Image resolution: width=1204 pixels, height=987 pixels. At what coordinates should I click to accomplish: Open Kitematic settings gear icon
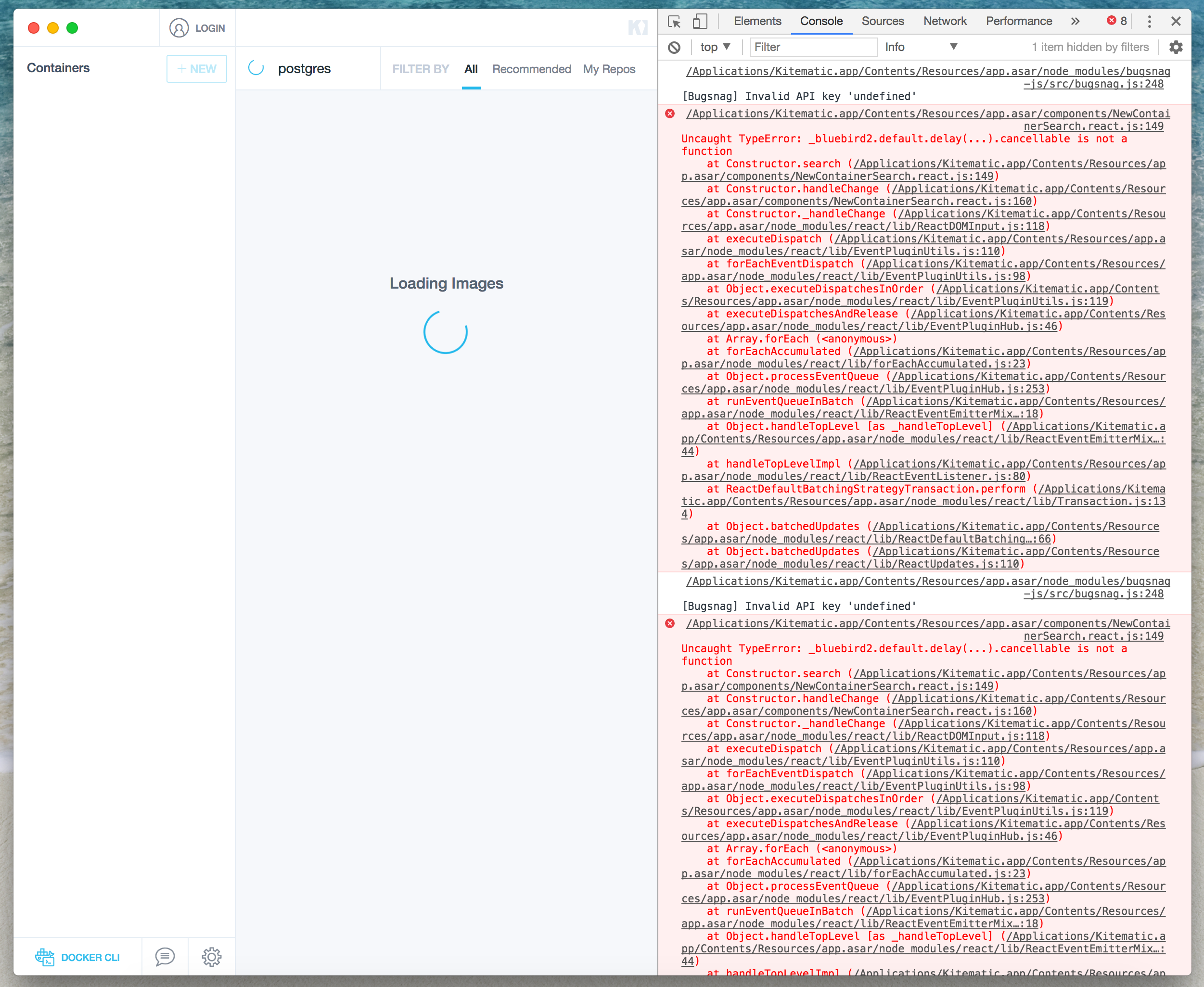coord(212,957)
